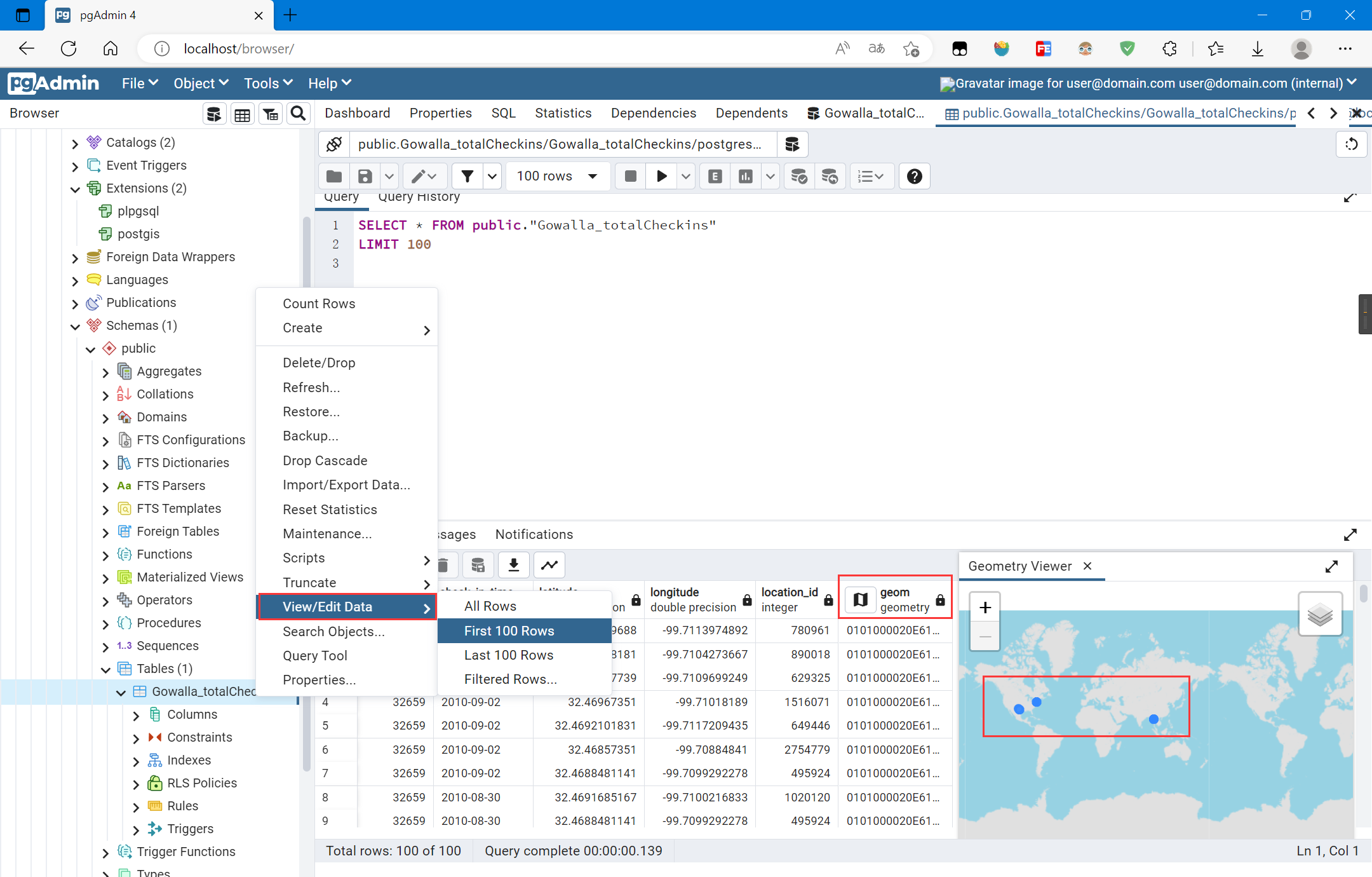Click the Explain (E) toolbar icon

[x=715, y=176]
